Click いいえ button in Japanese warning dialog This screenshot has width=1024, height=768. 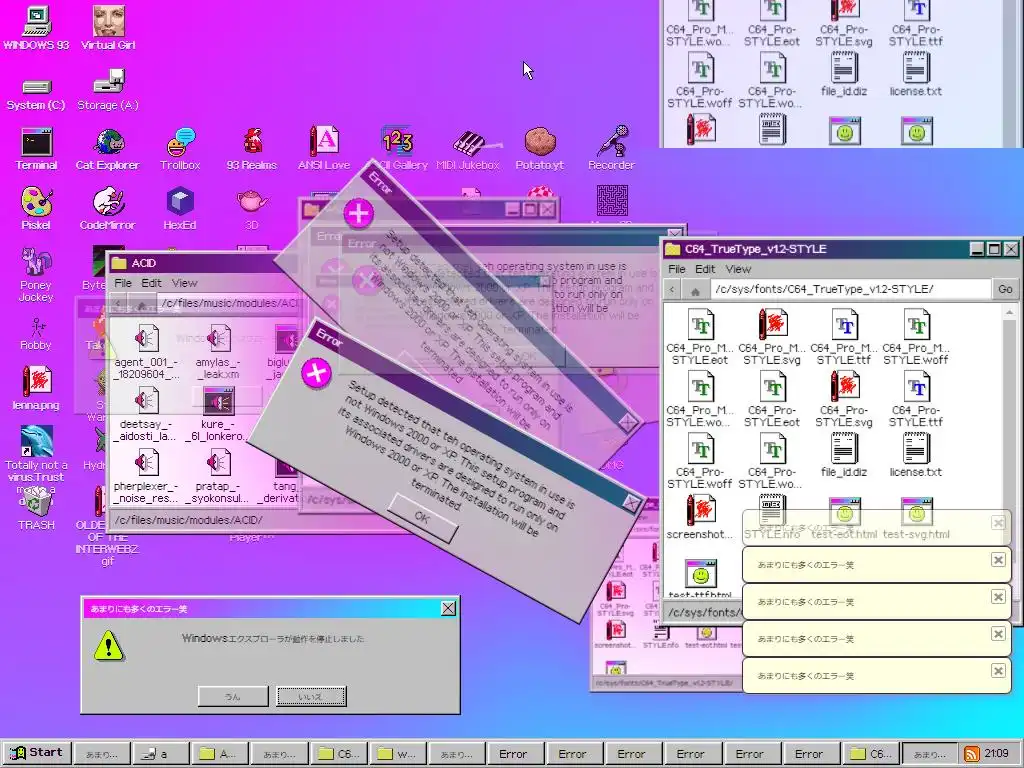point(311,696)
